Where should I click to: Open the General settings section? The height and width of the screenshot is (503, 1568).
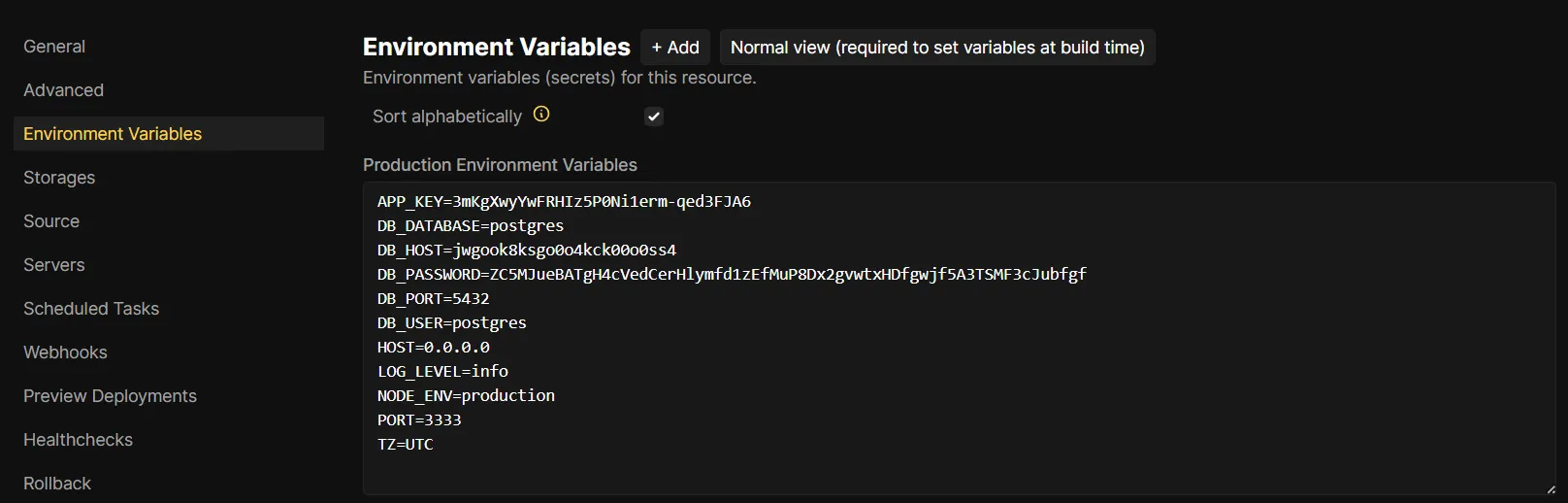pos(54,47)
